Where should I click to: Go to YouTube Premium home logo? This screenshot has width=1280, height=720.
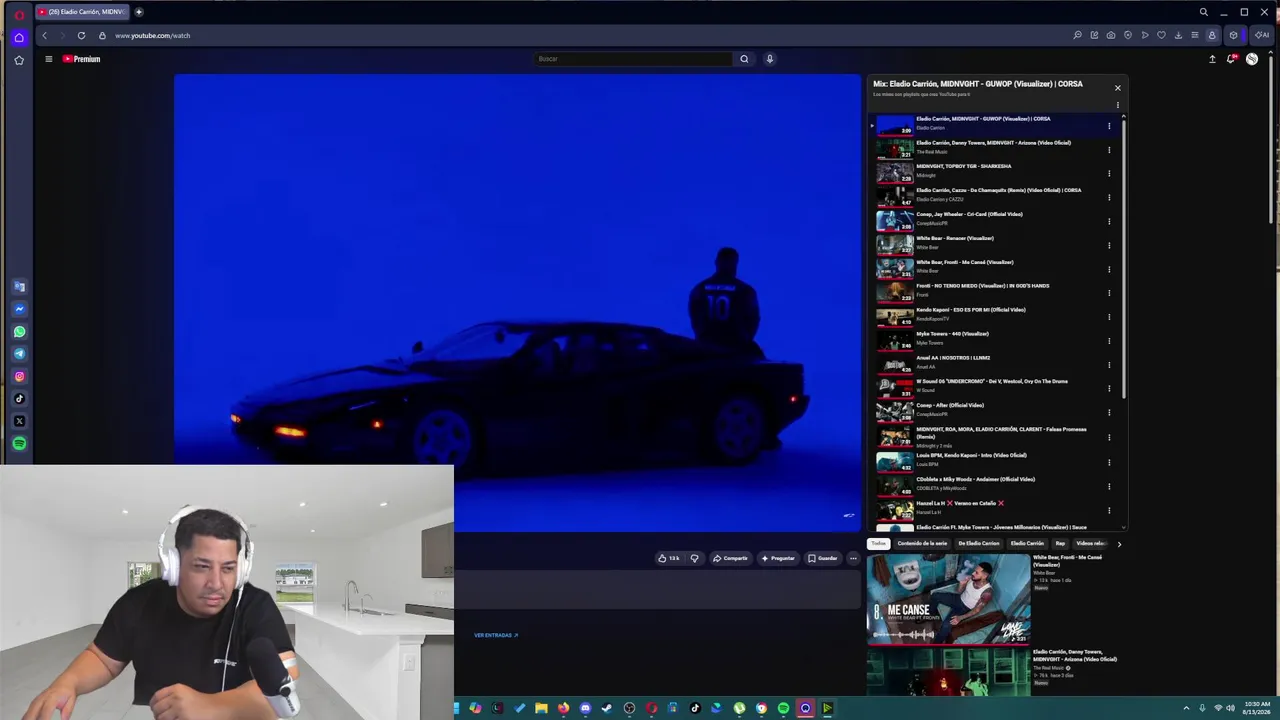[x=82, y=59]
